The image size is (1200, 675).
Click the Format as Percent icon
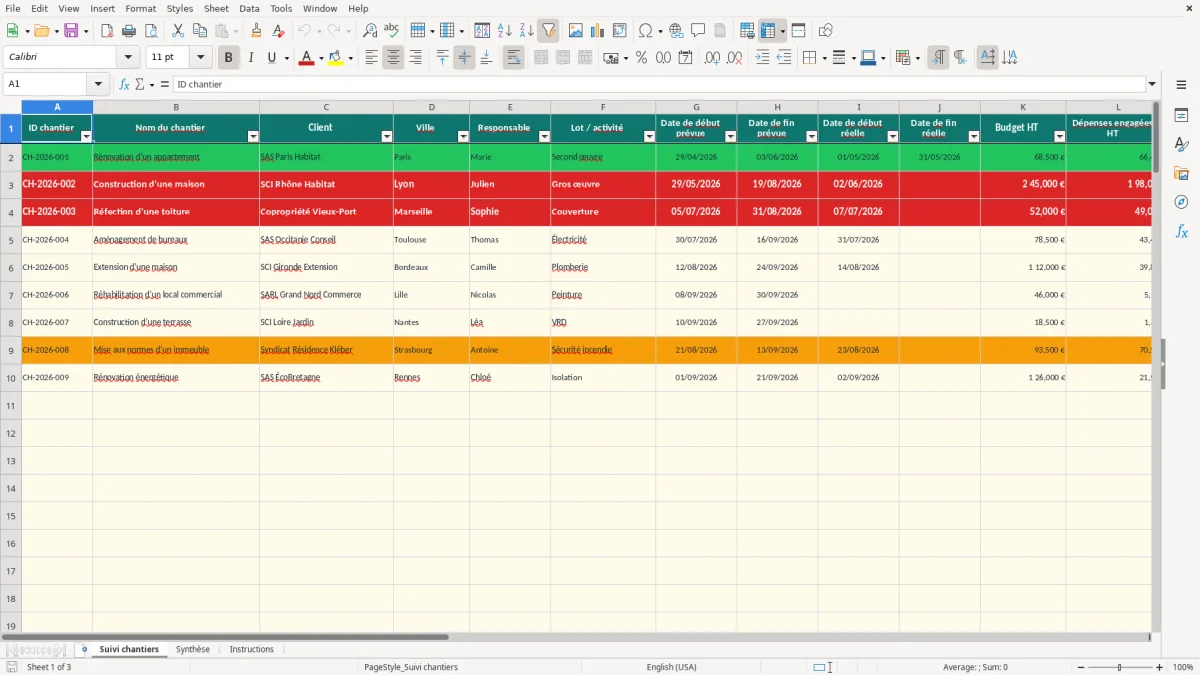click(642, 58)
